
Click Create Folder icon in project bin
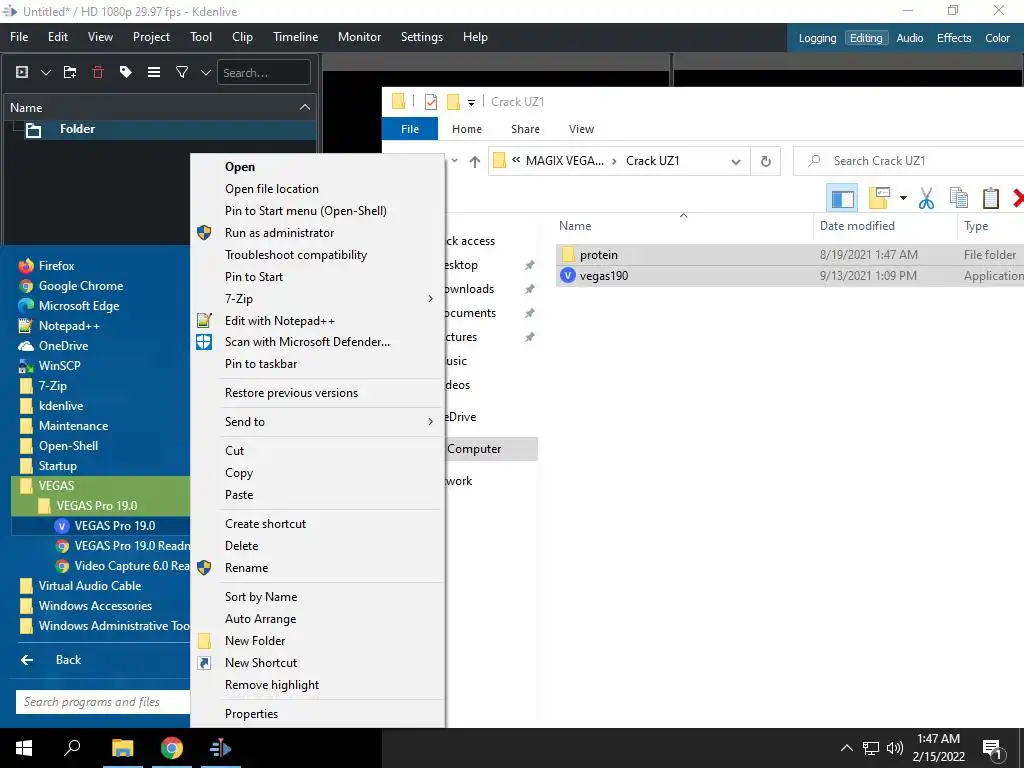(70, 72)
